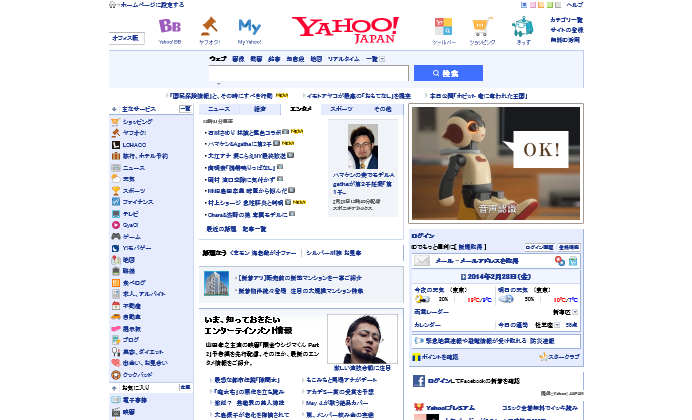This screenshot has width=692, height=420.
Task: Toggle the お気に入り section arrow
Action: click(x=114, y=388)
